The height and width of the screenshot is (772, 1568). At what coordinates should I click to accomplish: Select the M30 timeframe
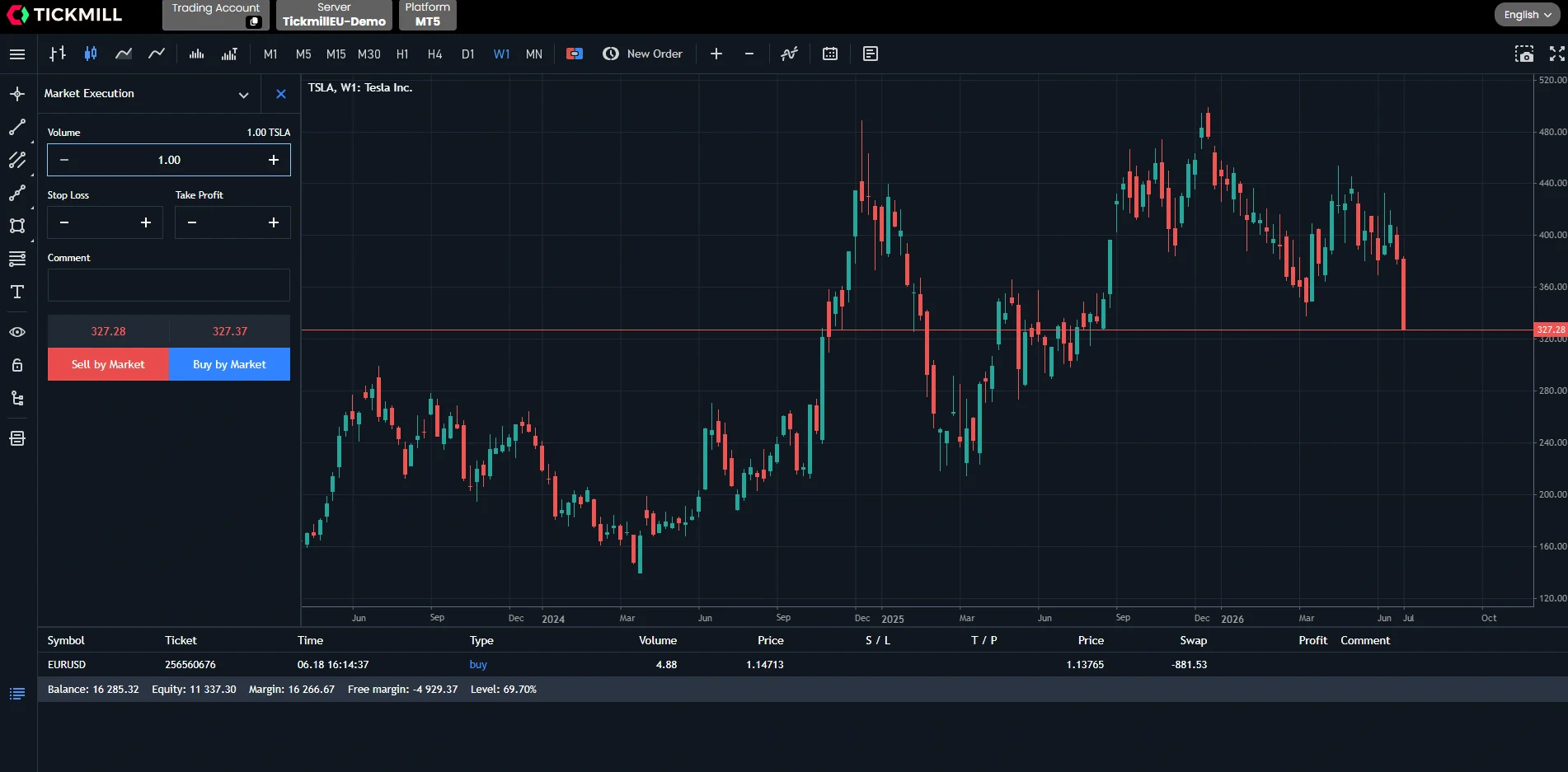[369, 54]
